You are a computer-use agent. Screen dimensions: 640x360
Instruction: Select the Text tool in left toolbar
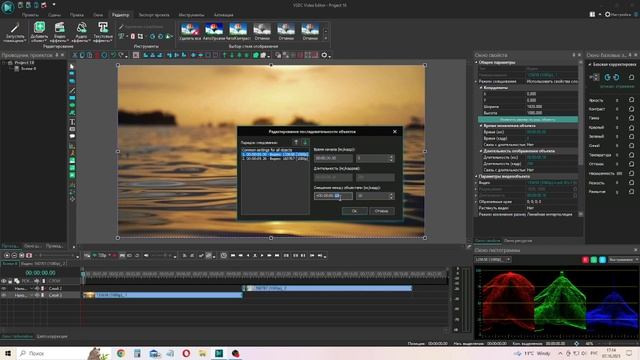point(72,122)
